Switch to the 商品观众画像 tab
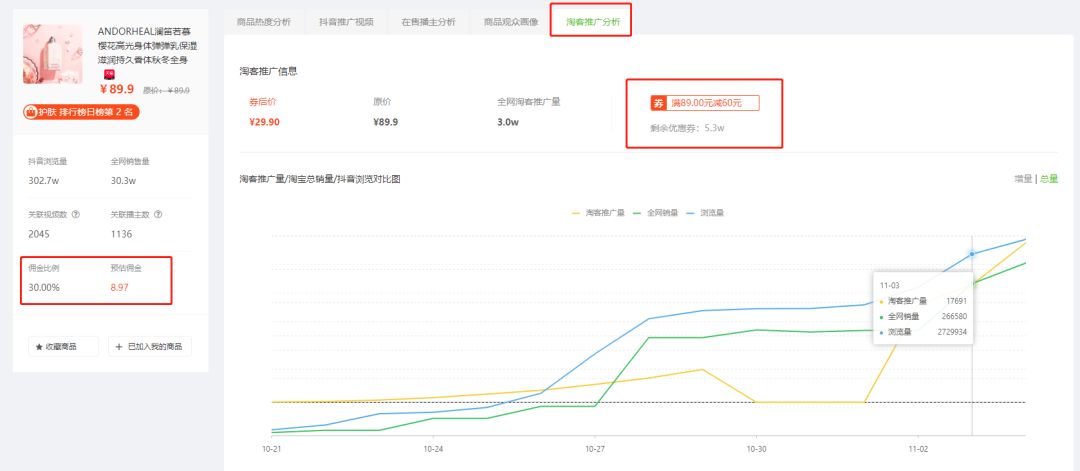The height and width of the screenshot is (471, 1080). (510, 22)
